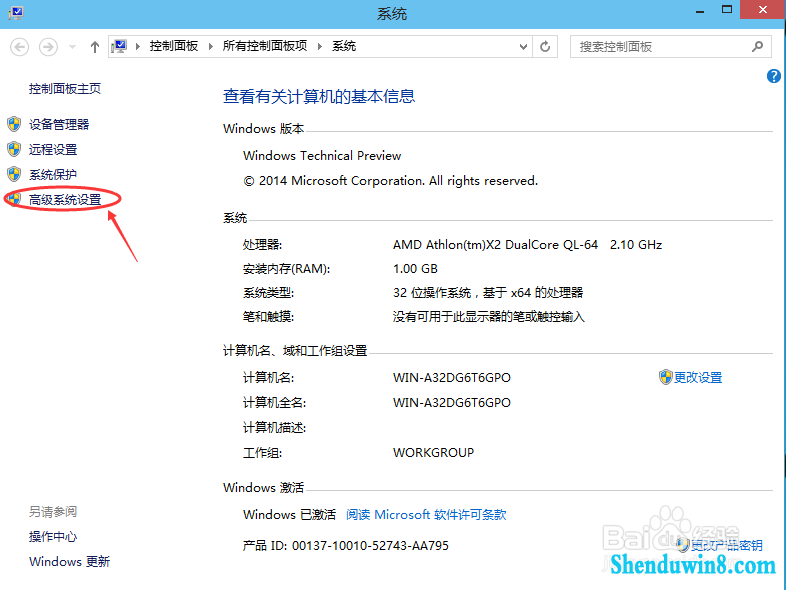
Task: Maximize the 系统 window
Action: coord(726,10)
